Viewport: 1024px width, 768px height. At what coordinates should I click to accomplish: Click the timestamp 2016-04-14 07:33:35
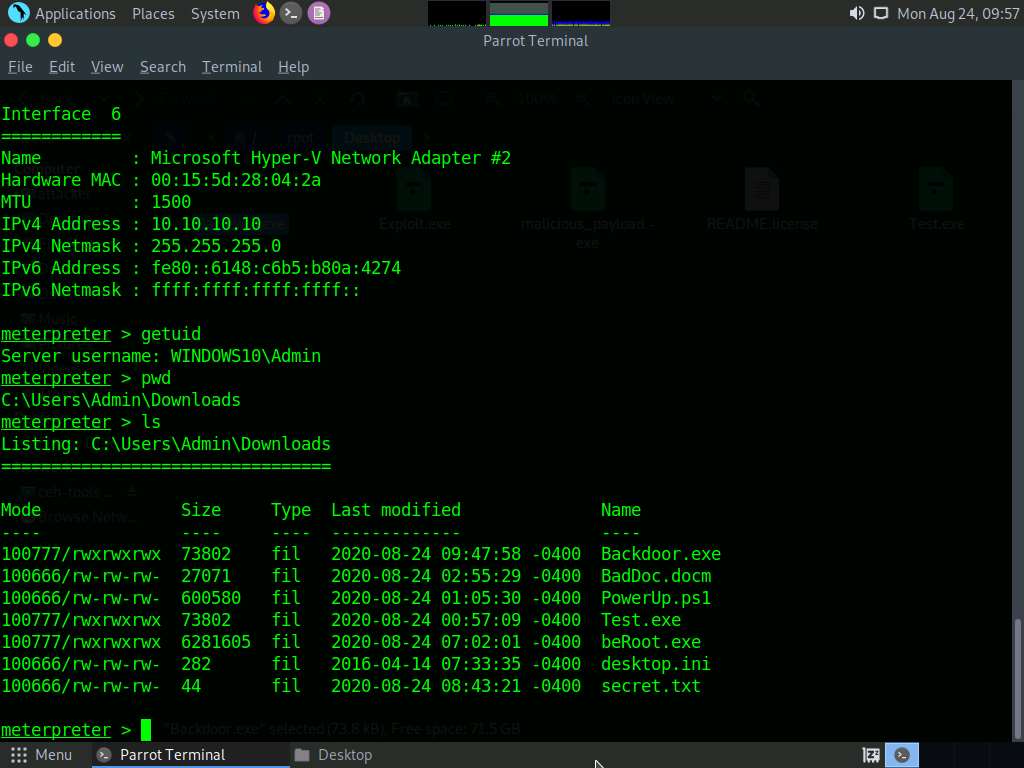pos(426,664)
